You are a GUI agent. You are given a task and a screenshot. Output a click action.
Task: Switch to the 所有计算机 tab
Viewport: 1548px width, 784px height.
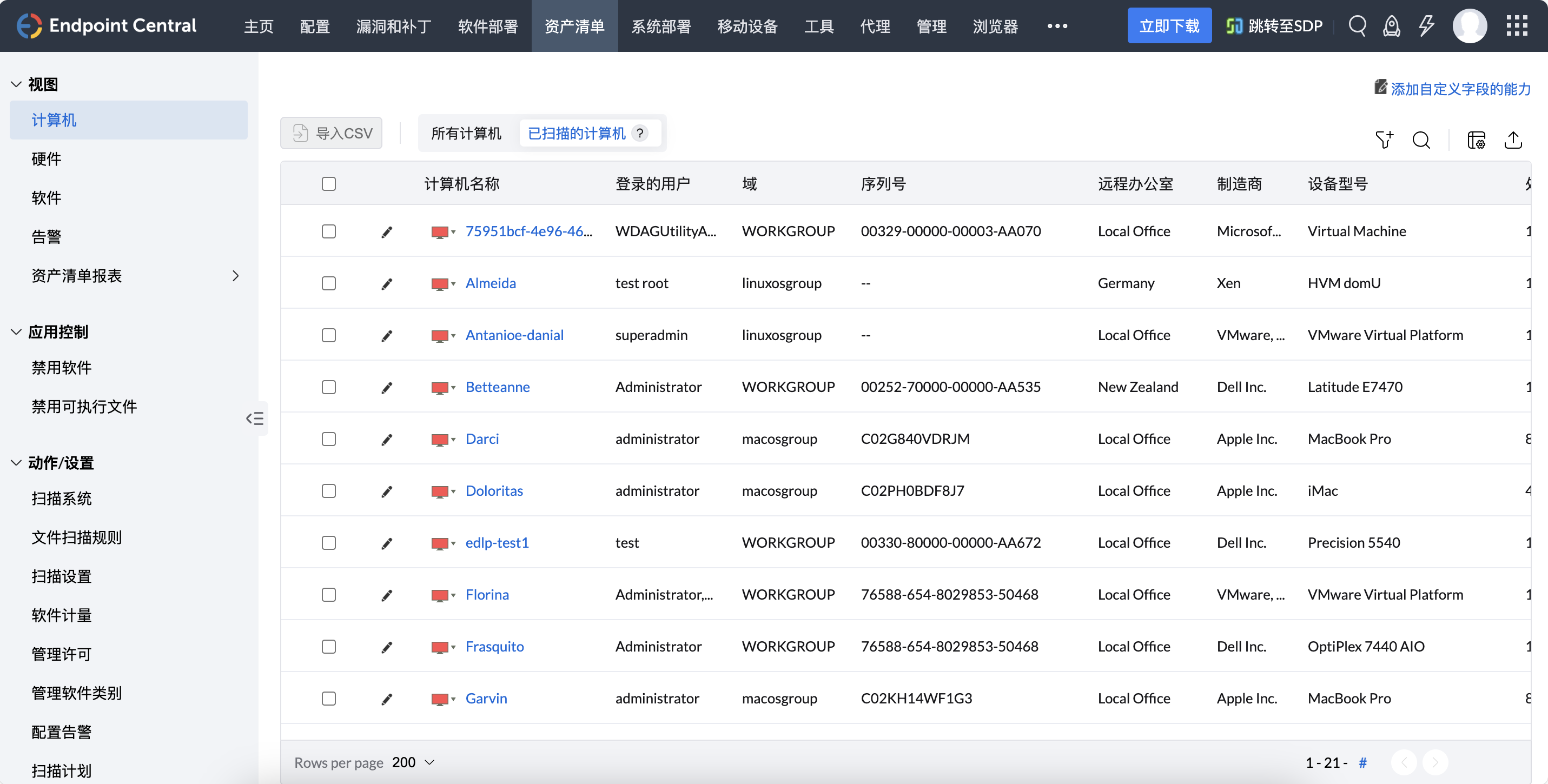point(466,133)
